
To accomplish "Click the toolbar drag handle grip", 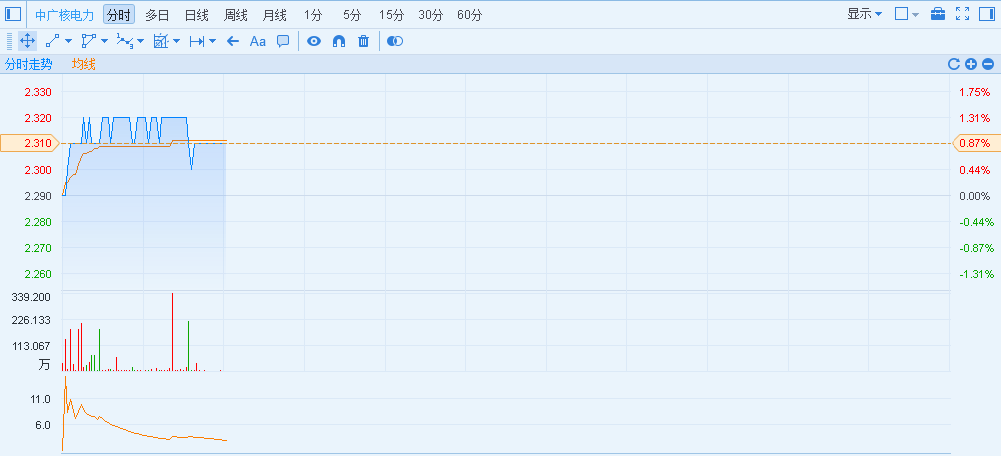I will tap(9, 42).
